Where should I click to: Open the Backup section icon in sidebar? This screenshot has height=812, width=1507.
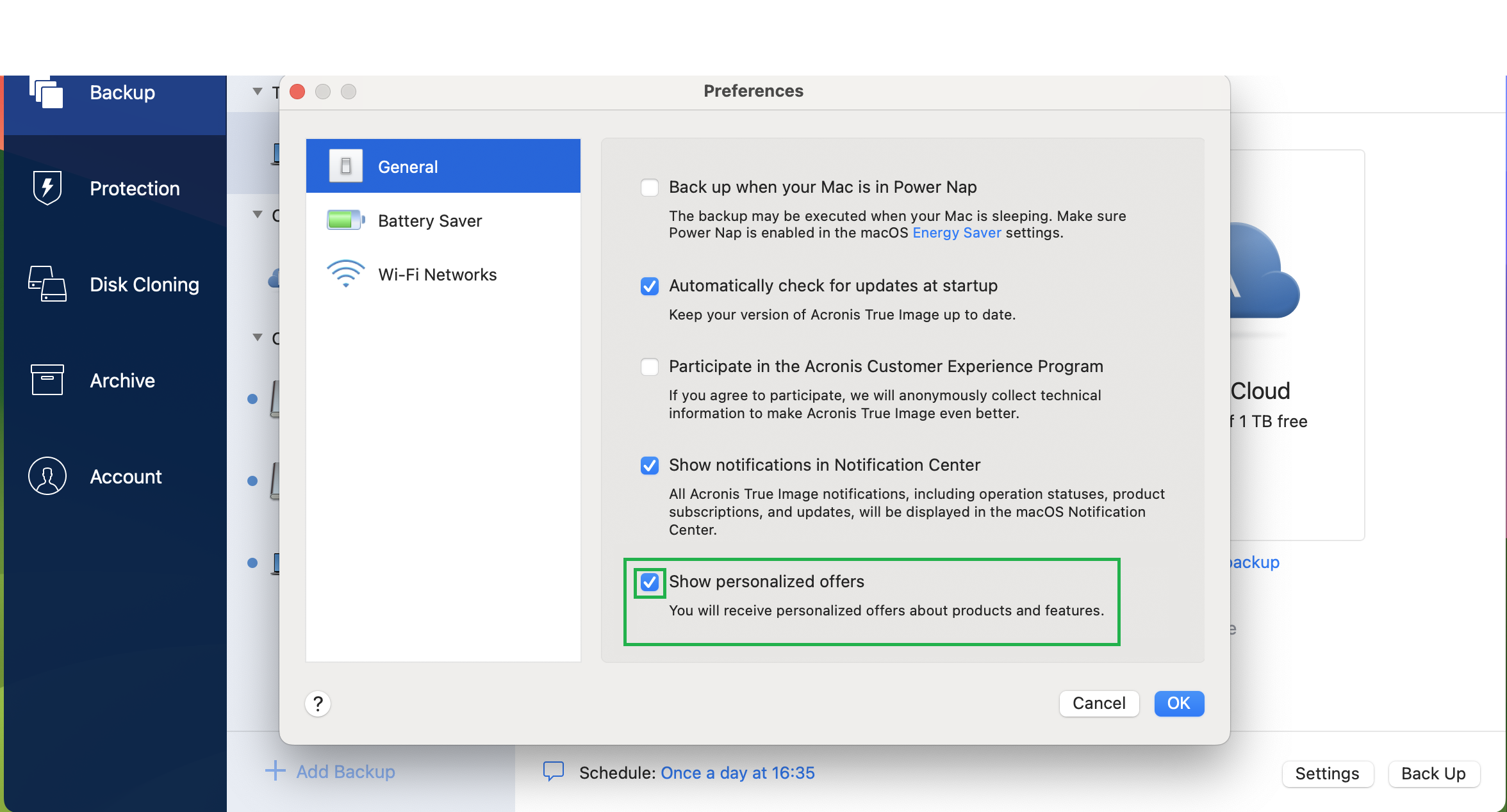click(47, 92)
